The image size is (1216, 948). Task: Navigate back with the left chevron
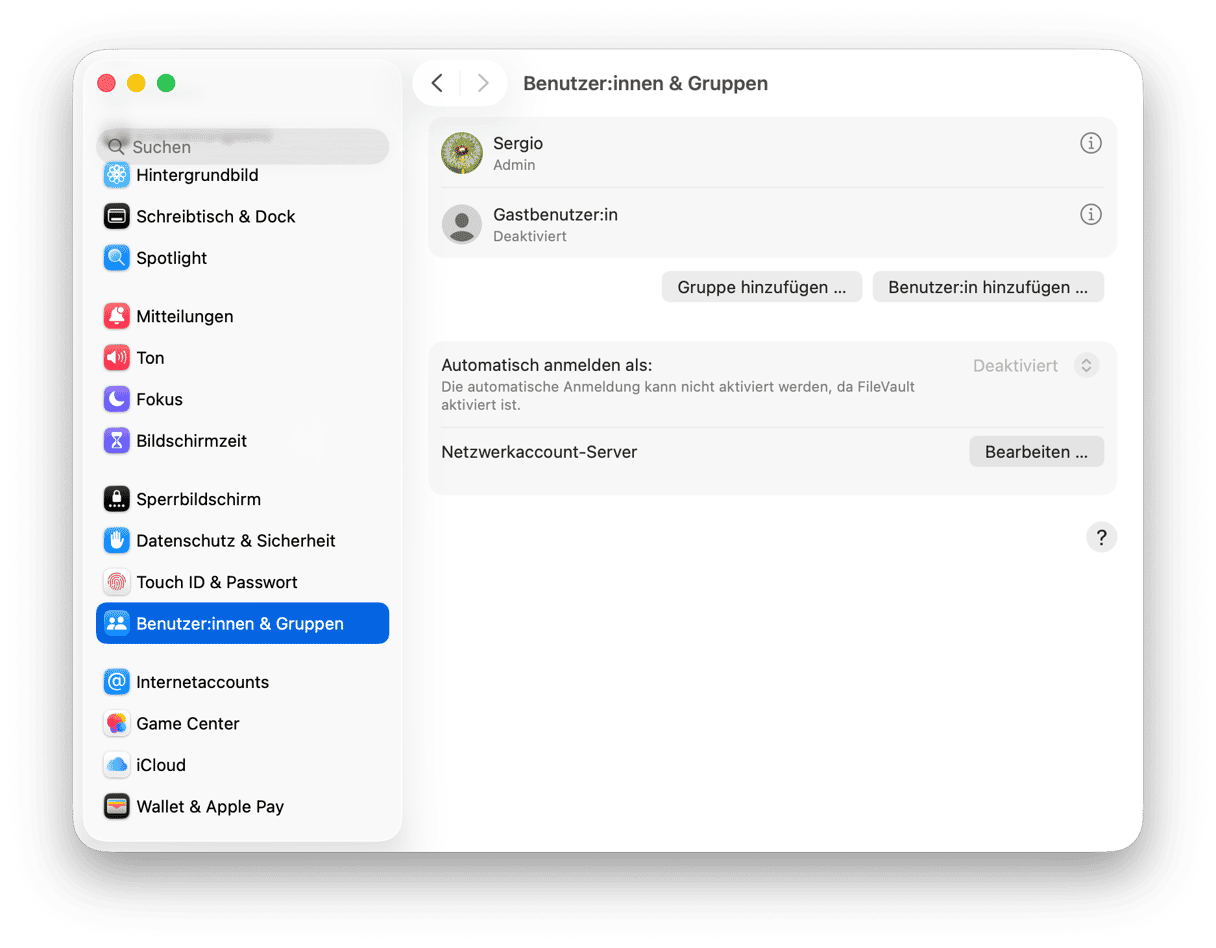tap(437, 83)
